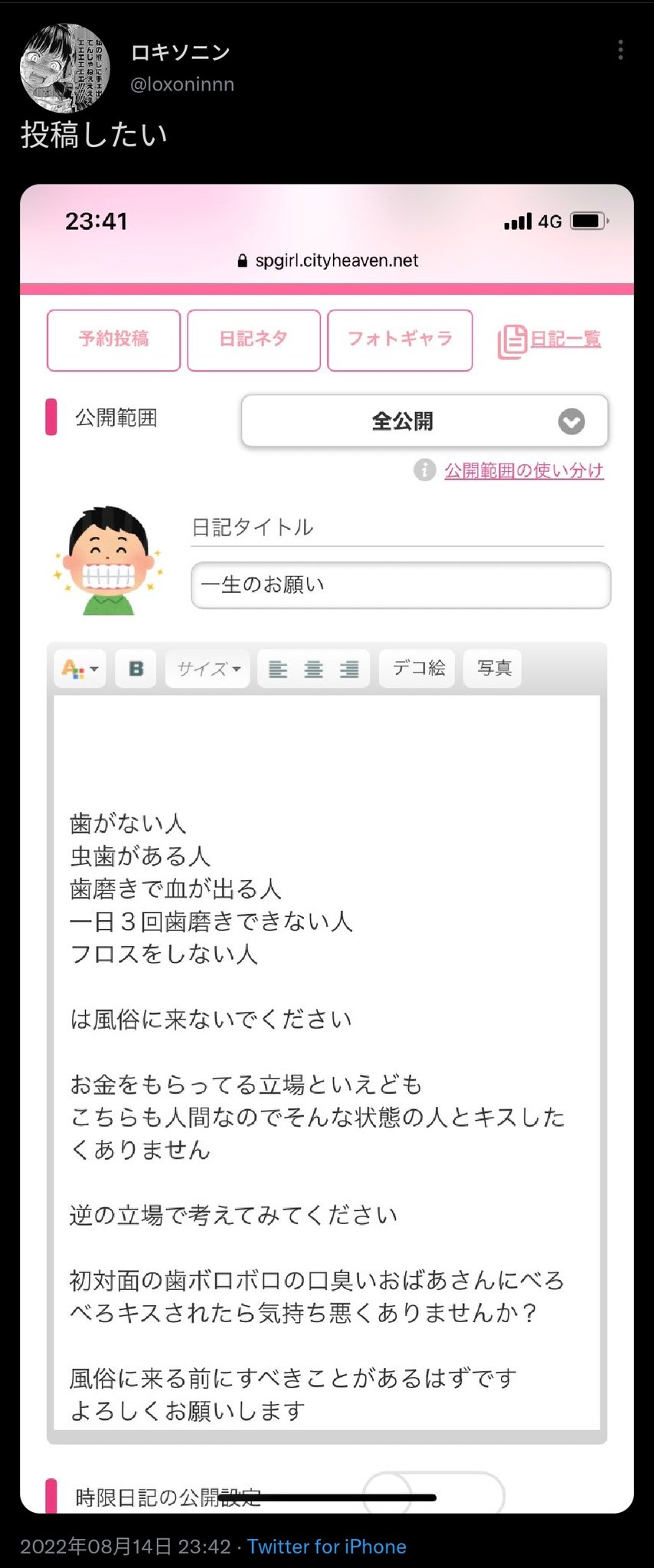Click the diary title field 一生のお願い
The image size is (654, 1568).
(401, 585)
